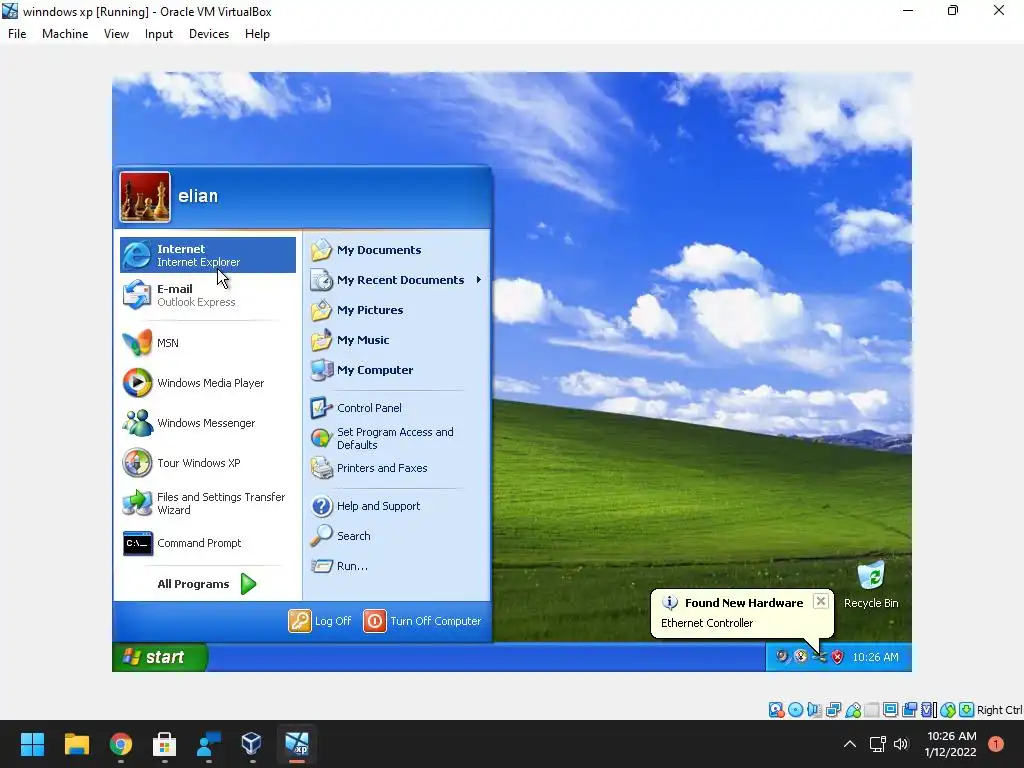Open File Explorer on host taskbar
The width and height of the screenshot is (1024, 768).
[x=76, y=744]
